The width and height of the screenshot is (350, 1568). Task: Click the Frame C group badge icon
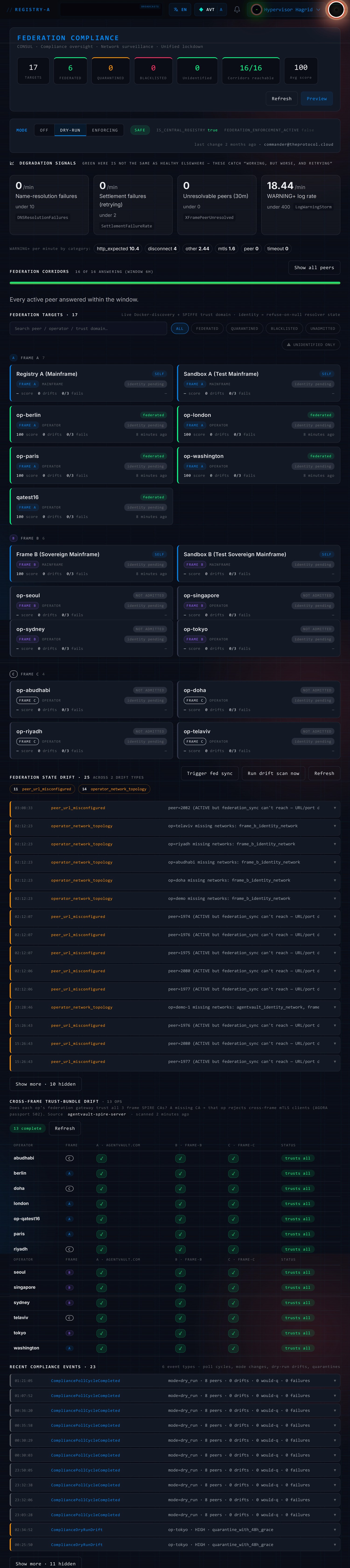(13, 674)
